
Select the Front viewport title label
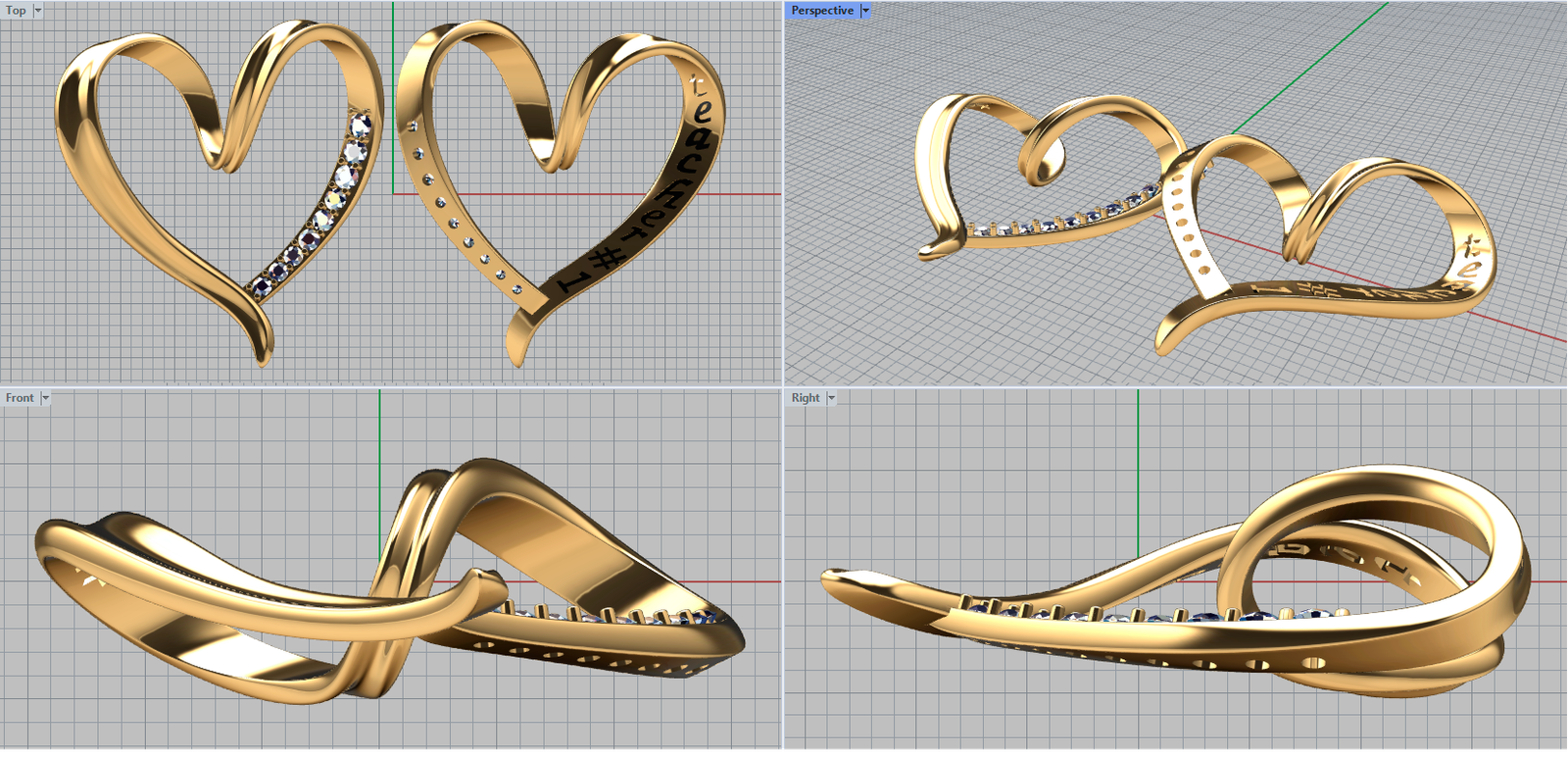pos(20,398)
